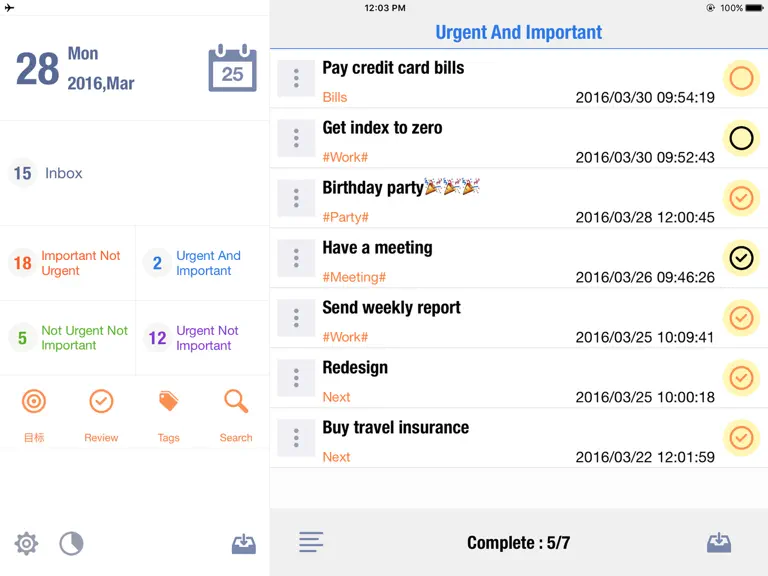Select Important Not Urgent category

pos(68,263)
